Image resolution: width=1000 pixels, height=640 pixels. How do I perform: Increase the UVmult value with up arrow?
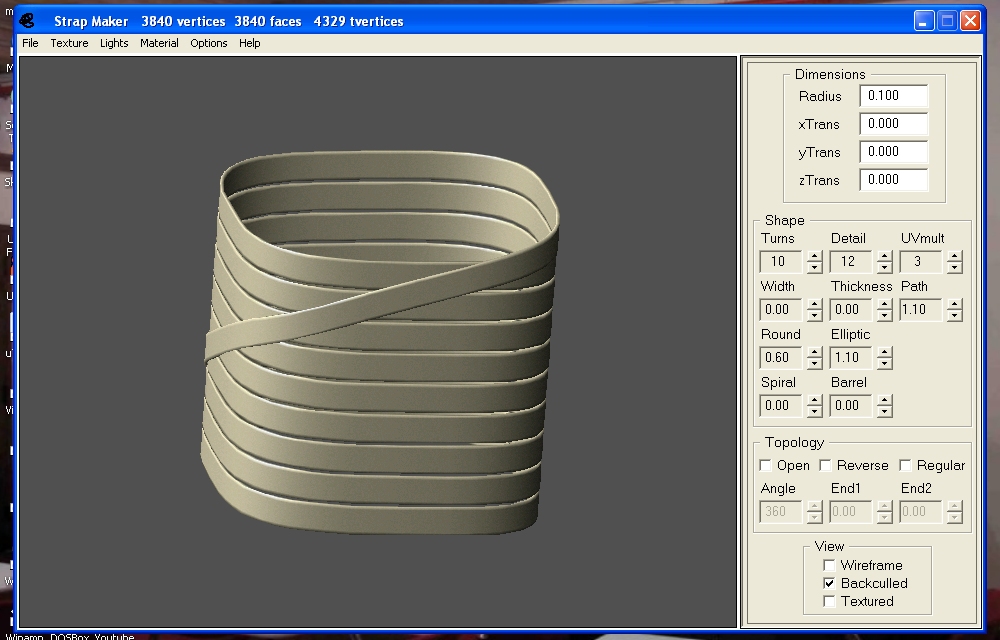(955, 256)
